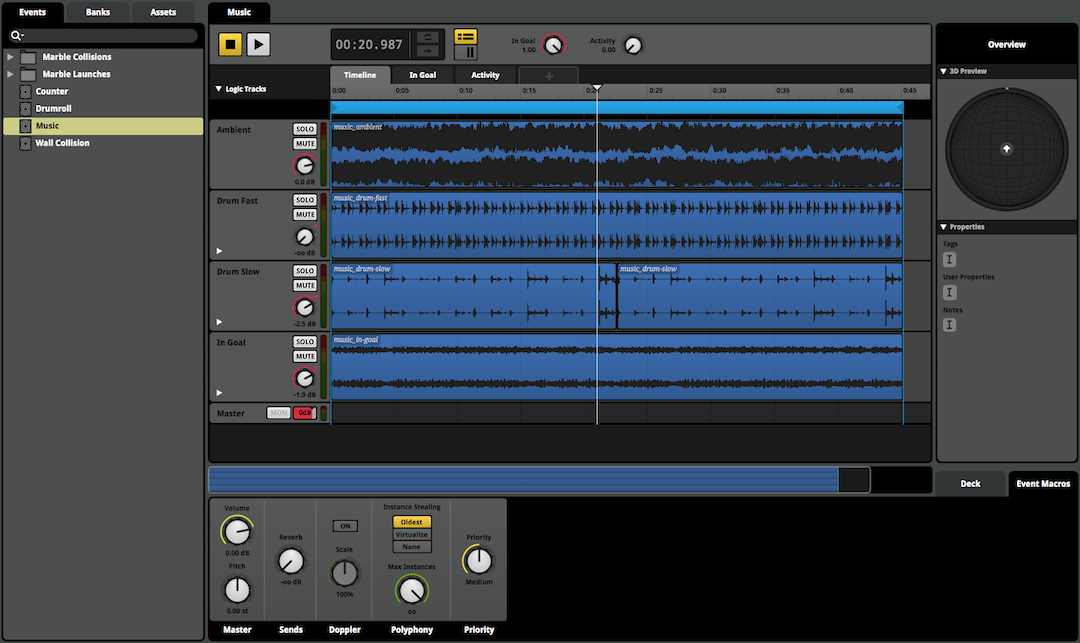Click the Master Volume knob in the deck
The width and height of the screenshot is (1080, 643).
pos(237,531)
